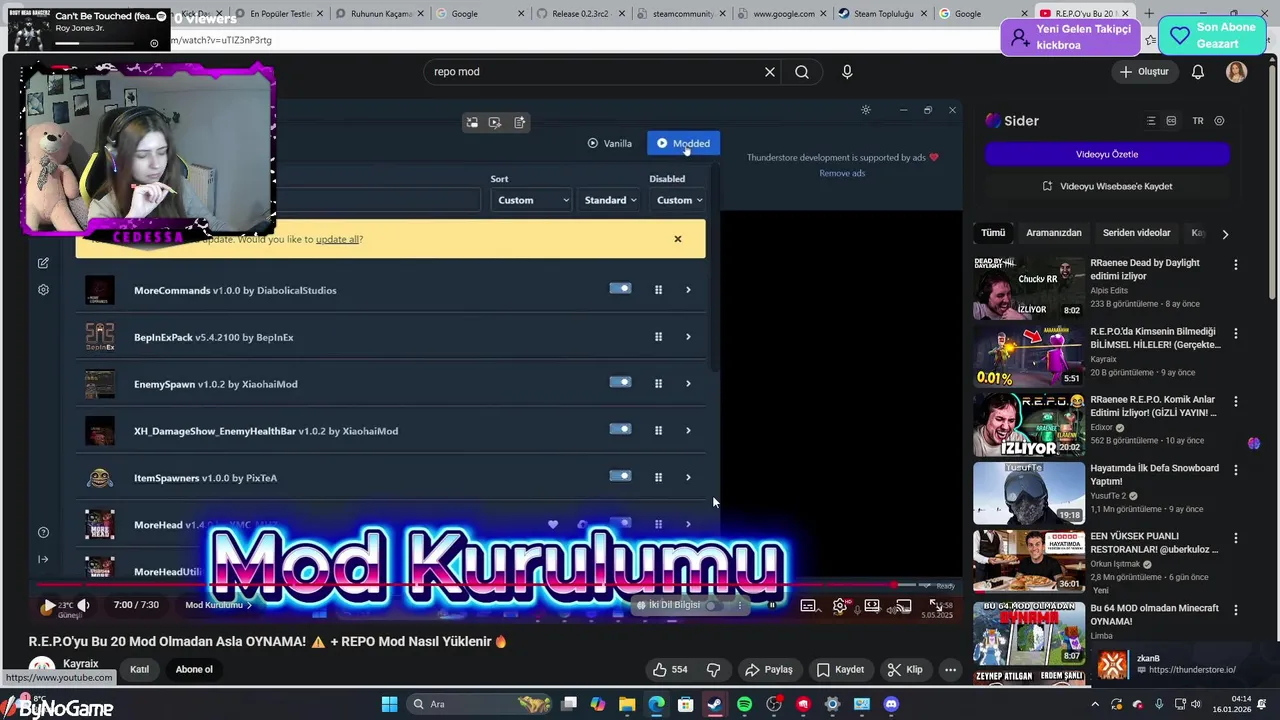Open the Standard sort order dropdown
Screen dimensions: 1280x720
[x=610, y=200]
